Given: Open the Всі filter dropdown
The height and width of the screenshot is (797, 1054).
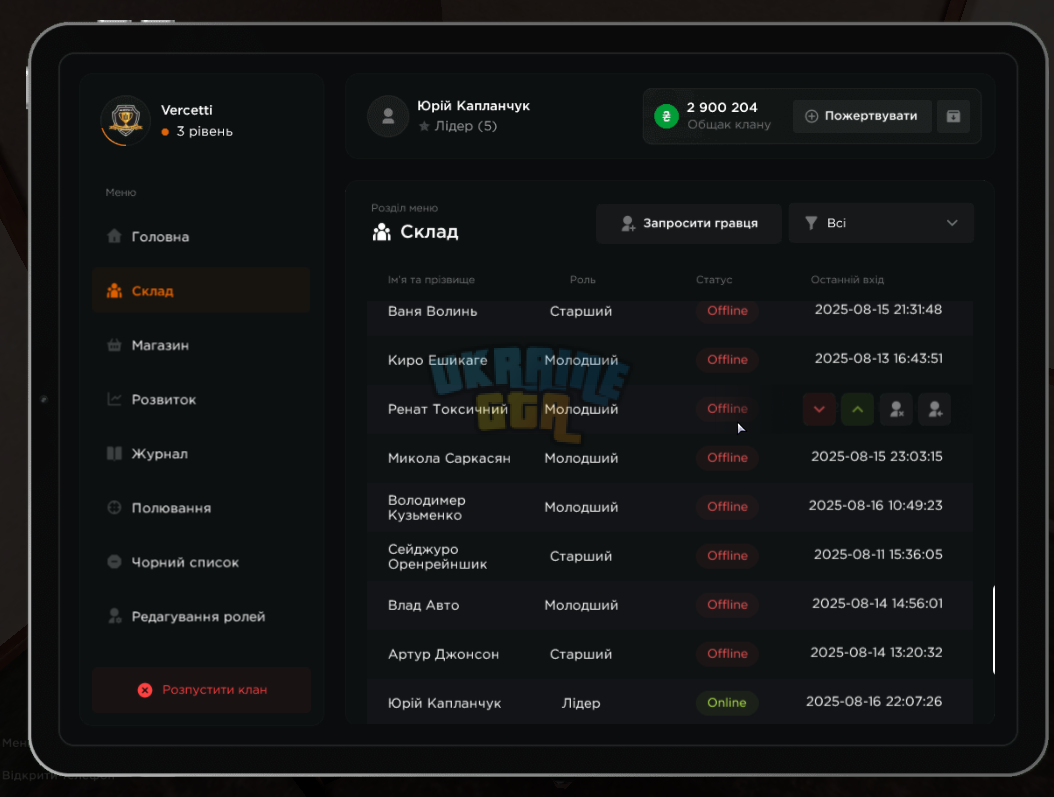Looking at the screenshot, I should [881, 223].
